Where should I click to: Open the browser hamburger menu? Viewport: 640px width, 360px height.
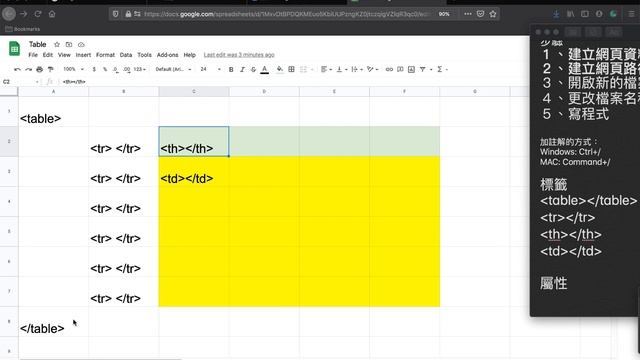point(631,14)
